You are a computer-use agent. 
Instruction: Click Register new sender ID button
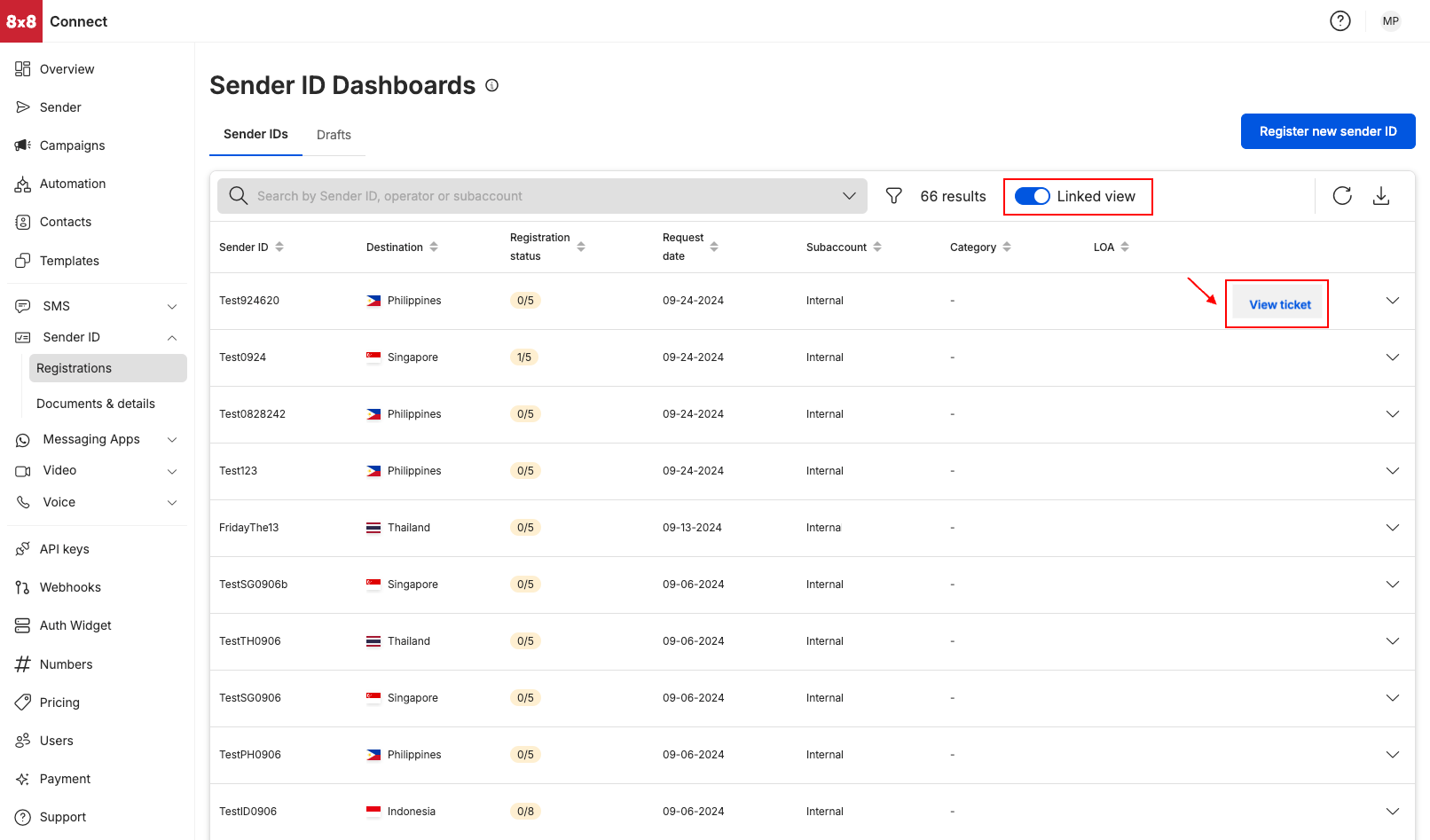[x=1327, y=131]
